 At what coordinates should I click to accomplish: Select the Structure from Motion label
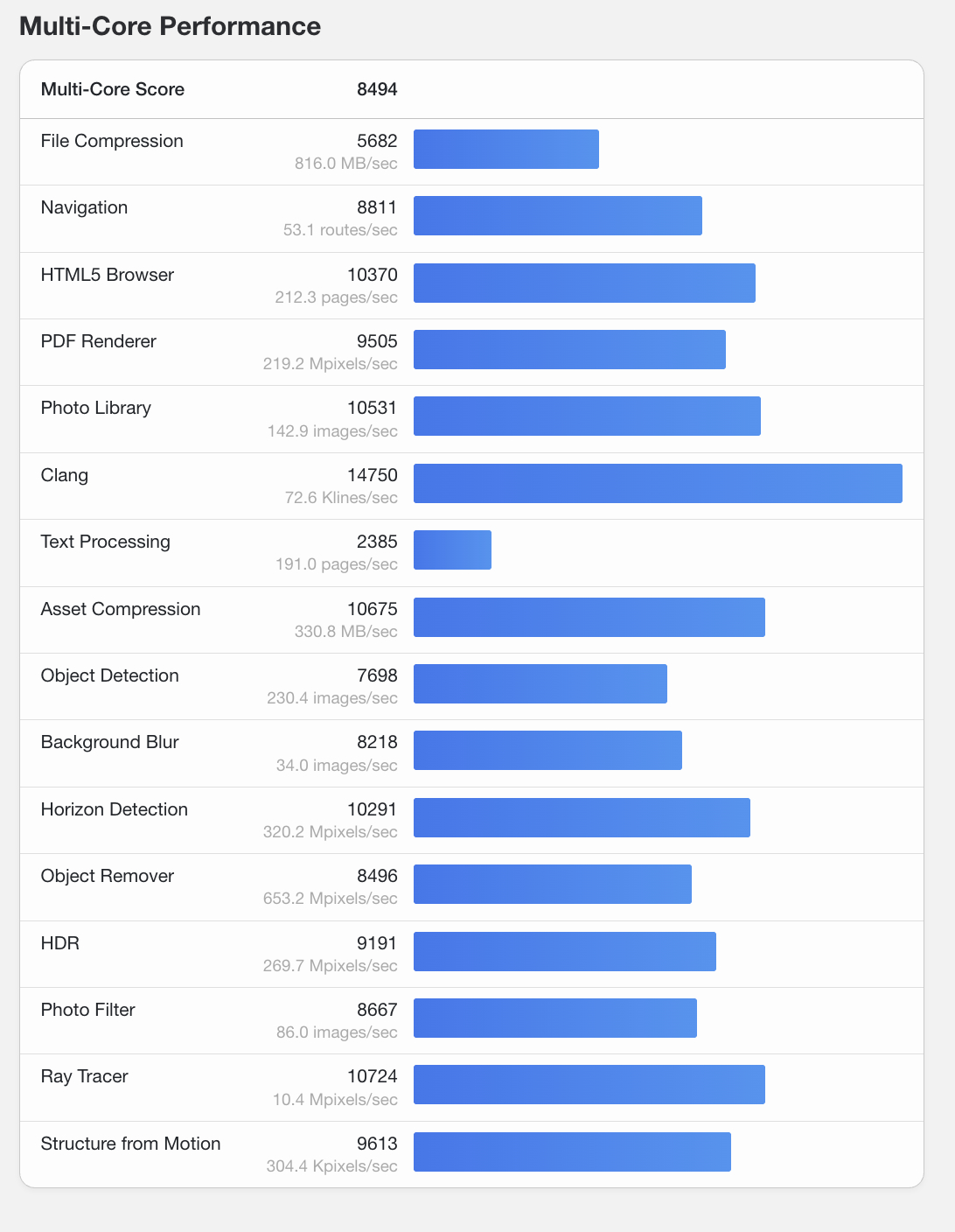pos(130,1144)
